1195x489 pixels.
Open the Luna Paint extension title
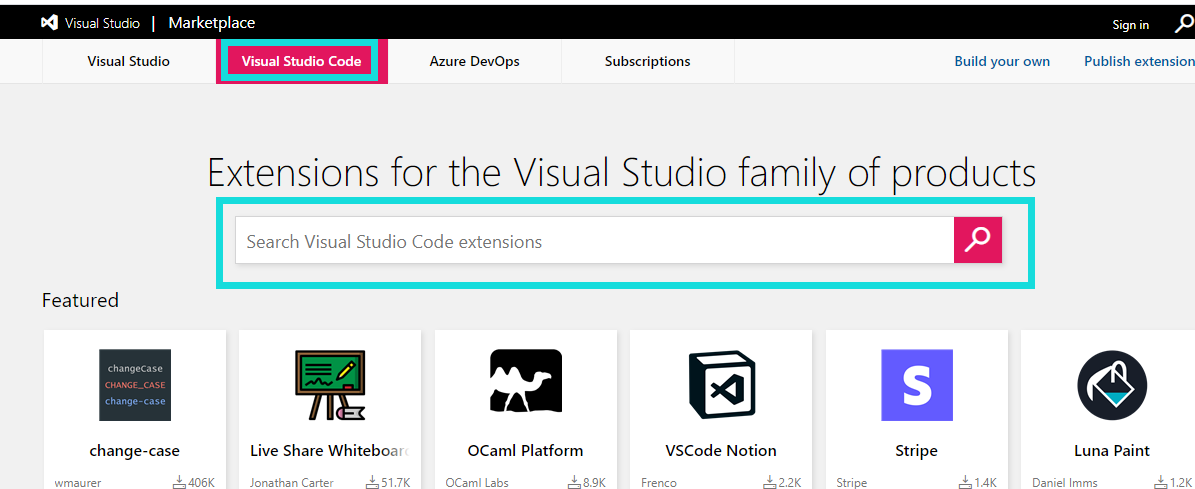coord(1111,450)
